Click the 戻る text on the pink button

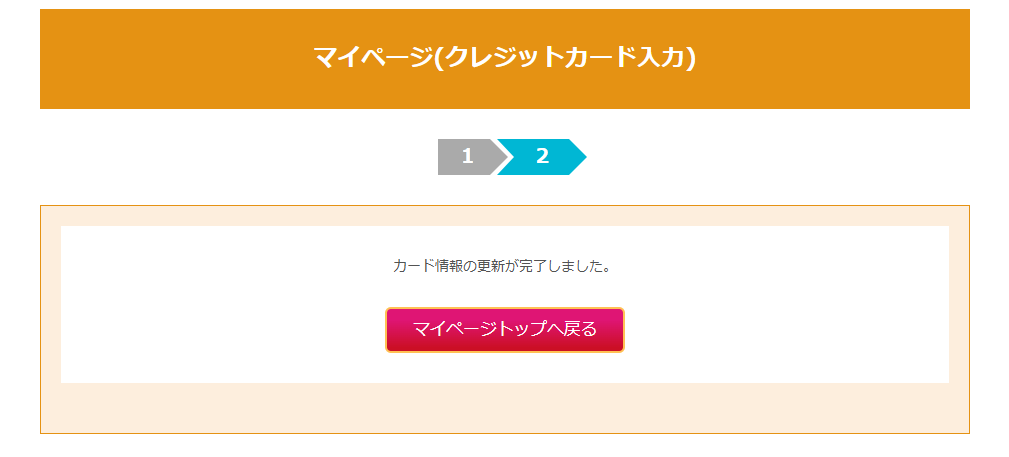click(580, 329)
